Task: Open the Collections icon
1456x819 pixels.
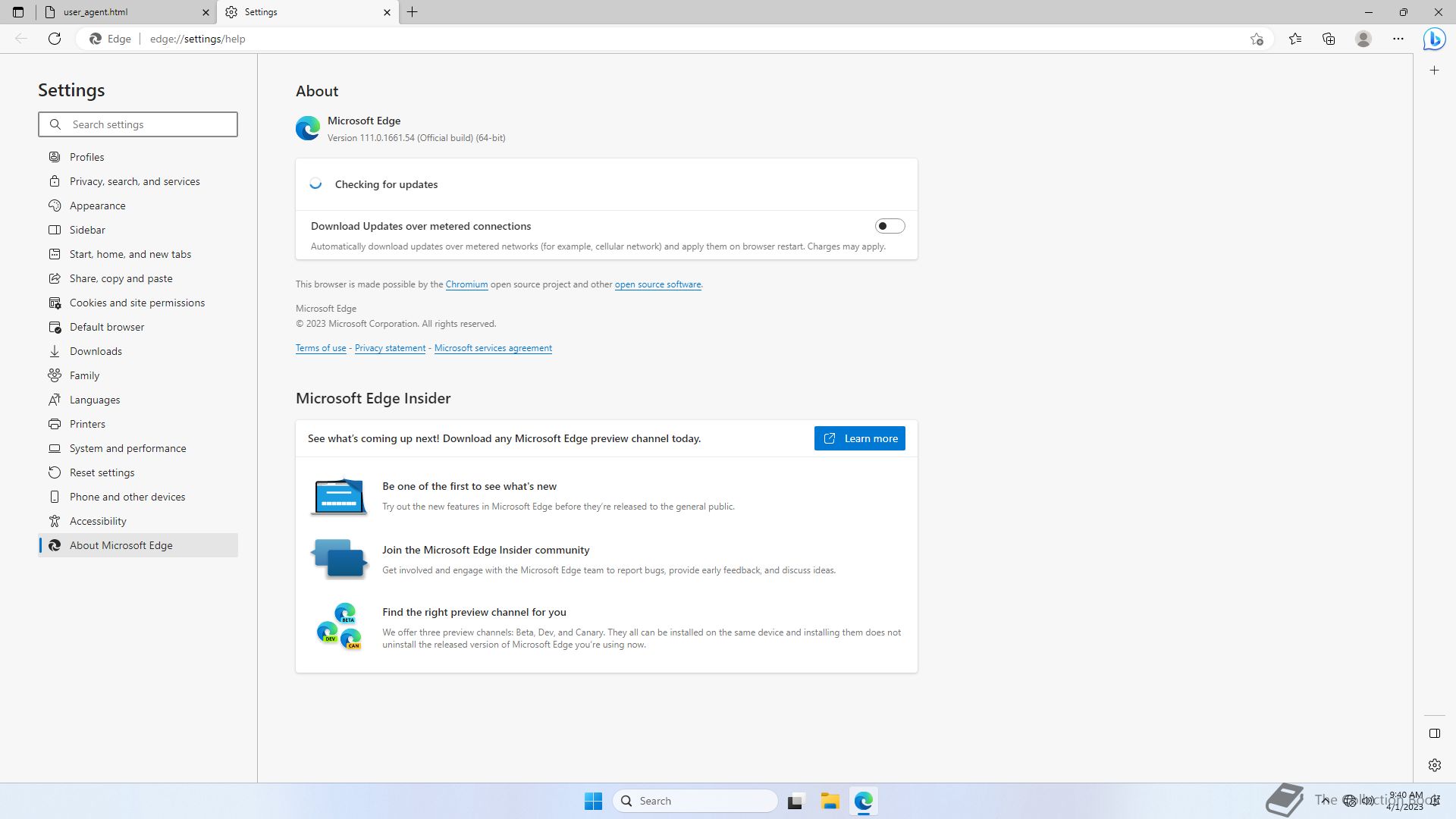Action: click(x=1329, y=39)
